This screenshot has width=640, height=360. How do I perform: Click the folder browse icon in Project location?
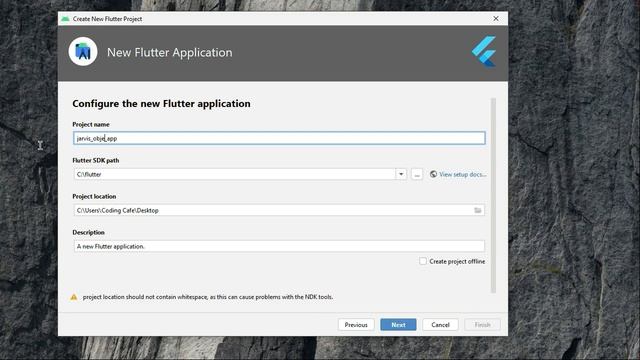478,210
